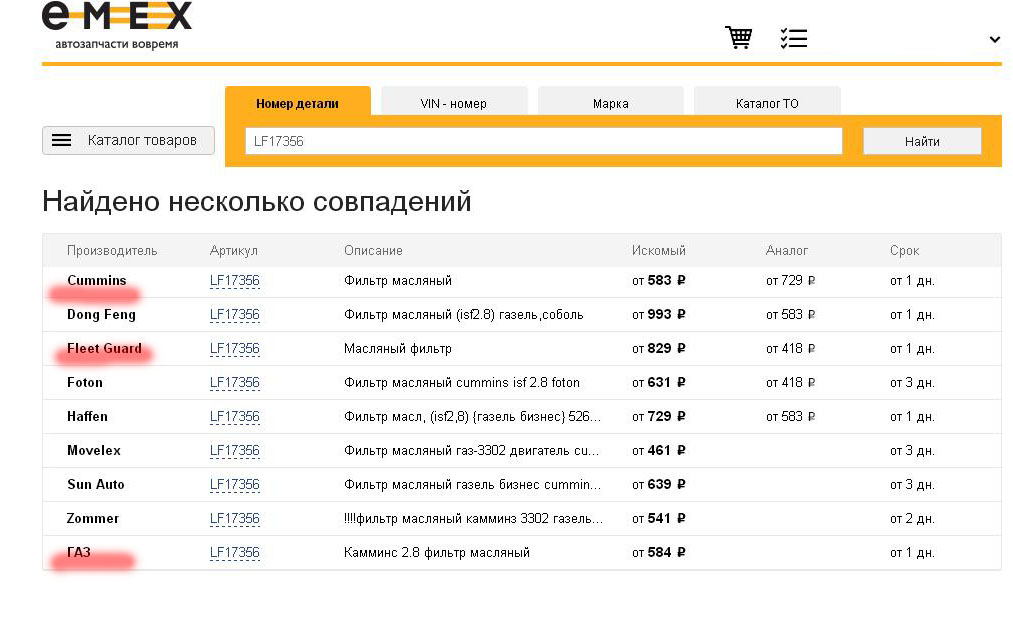Click the ГАЗ manufacturer name
1013x630 pixels.
(x=79, y=553)
